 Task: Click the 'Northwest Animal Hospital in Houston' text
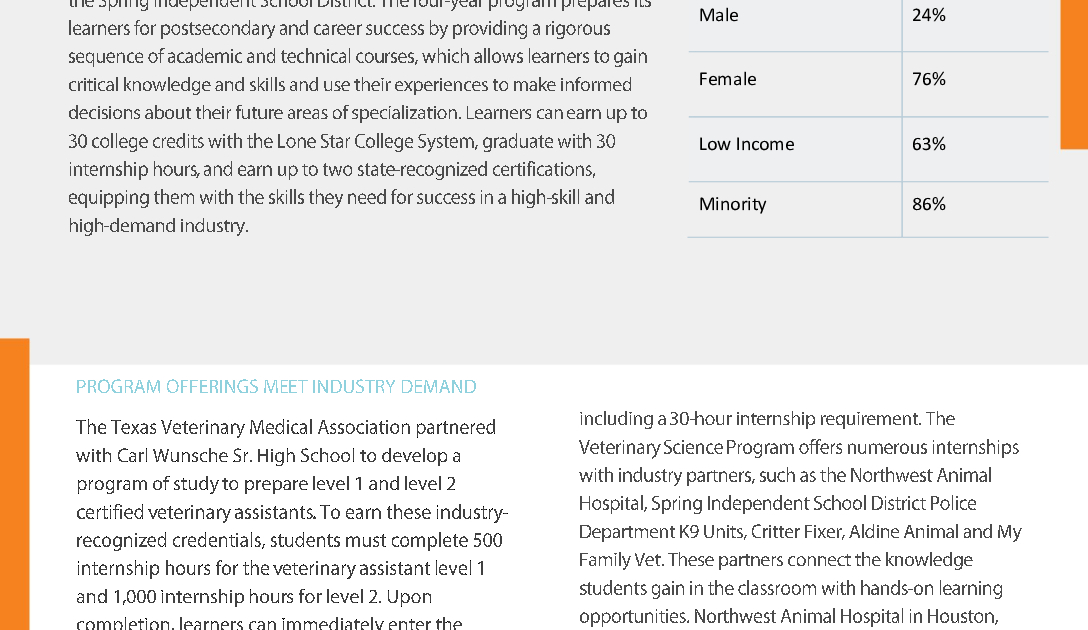[845, 616]
